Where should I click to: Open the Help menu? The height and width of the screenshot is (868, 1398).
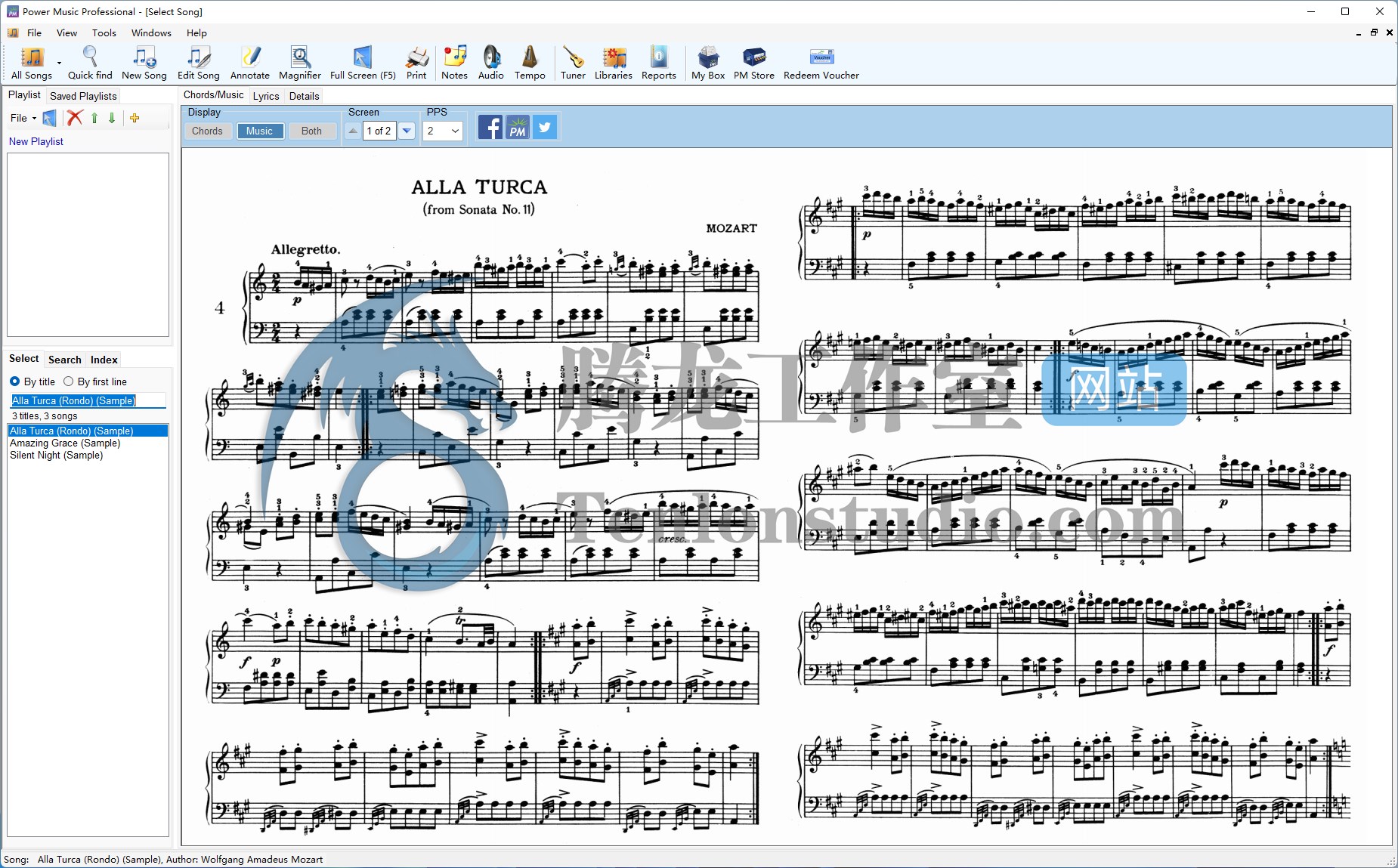click(x=196, y=33)
